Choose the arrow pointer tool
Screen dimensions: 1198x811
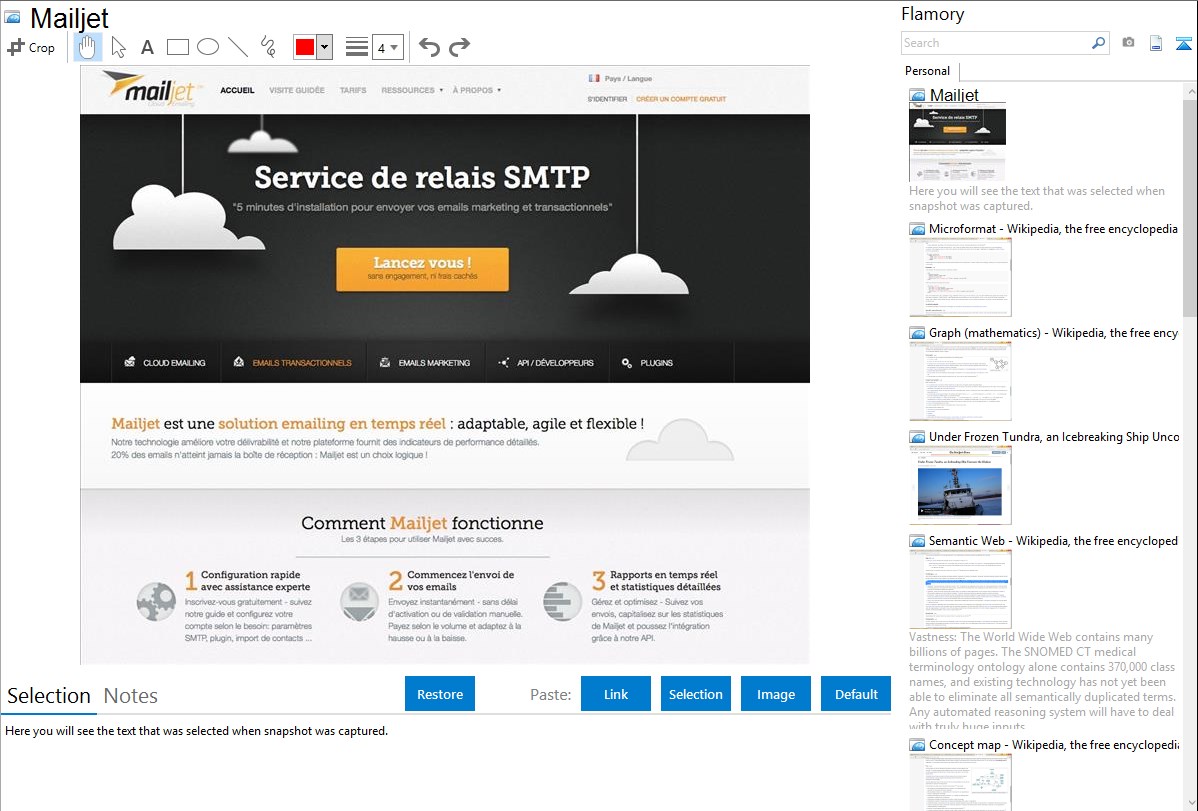click(118, 47)
